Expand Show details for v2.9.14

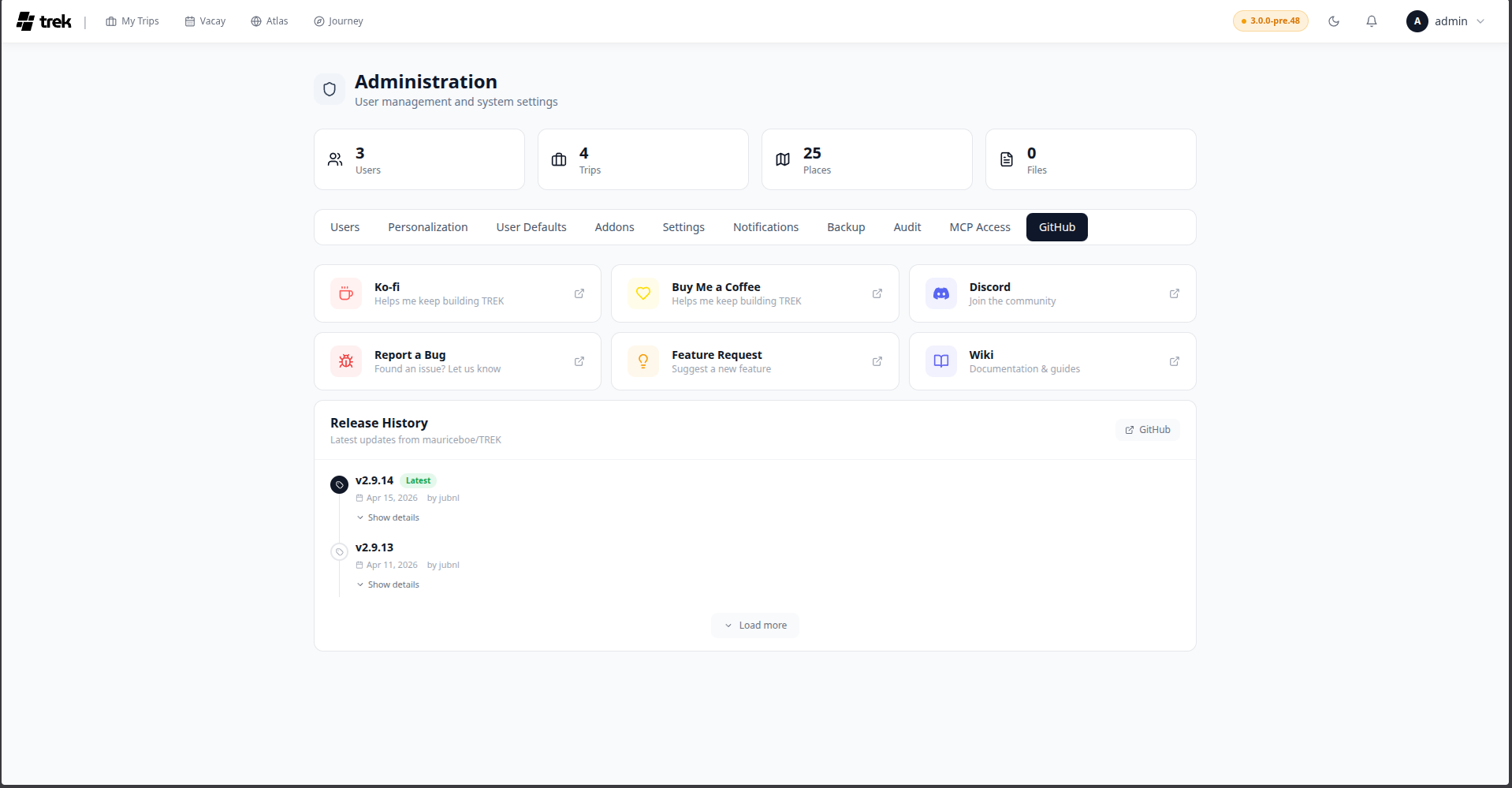388,517
